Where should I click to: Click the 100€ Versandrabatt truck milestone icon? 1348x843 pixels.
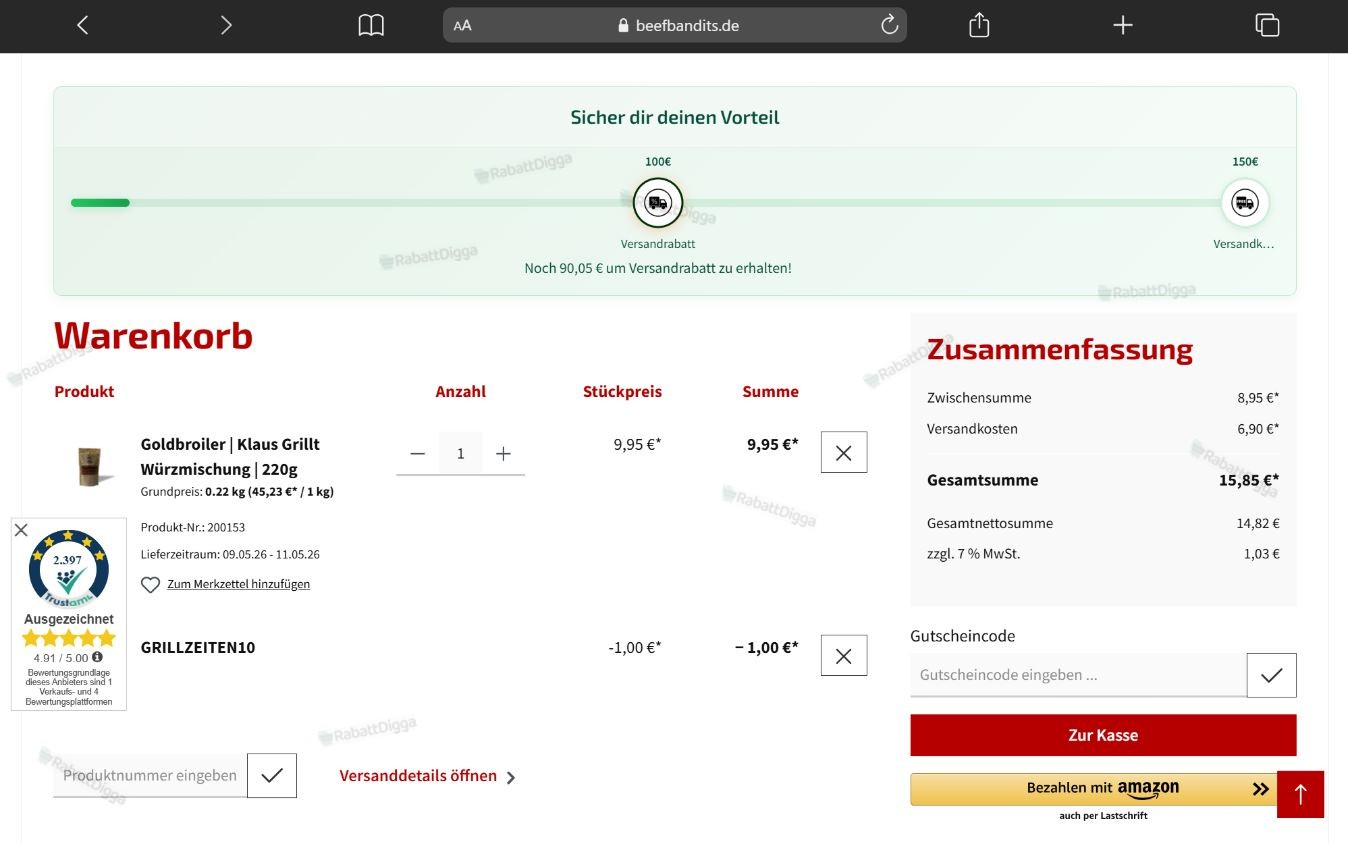(x=658, y=203)
